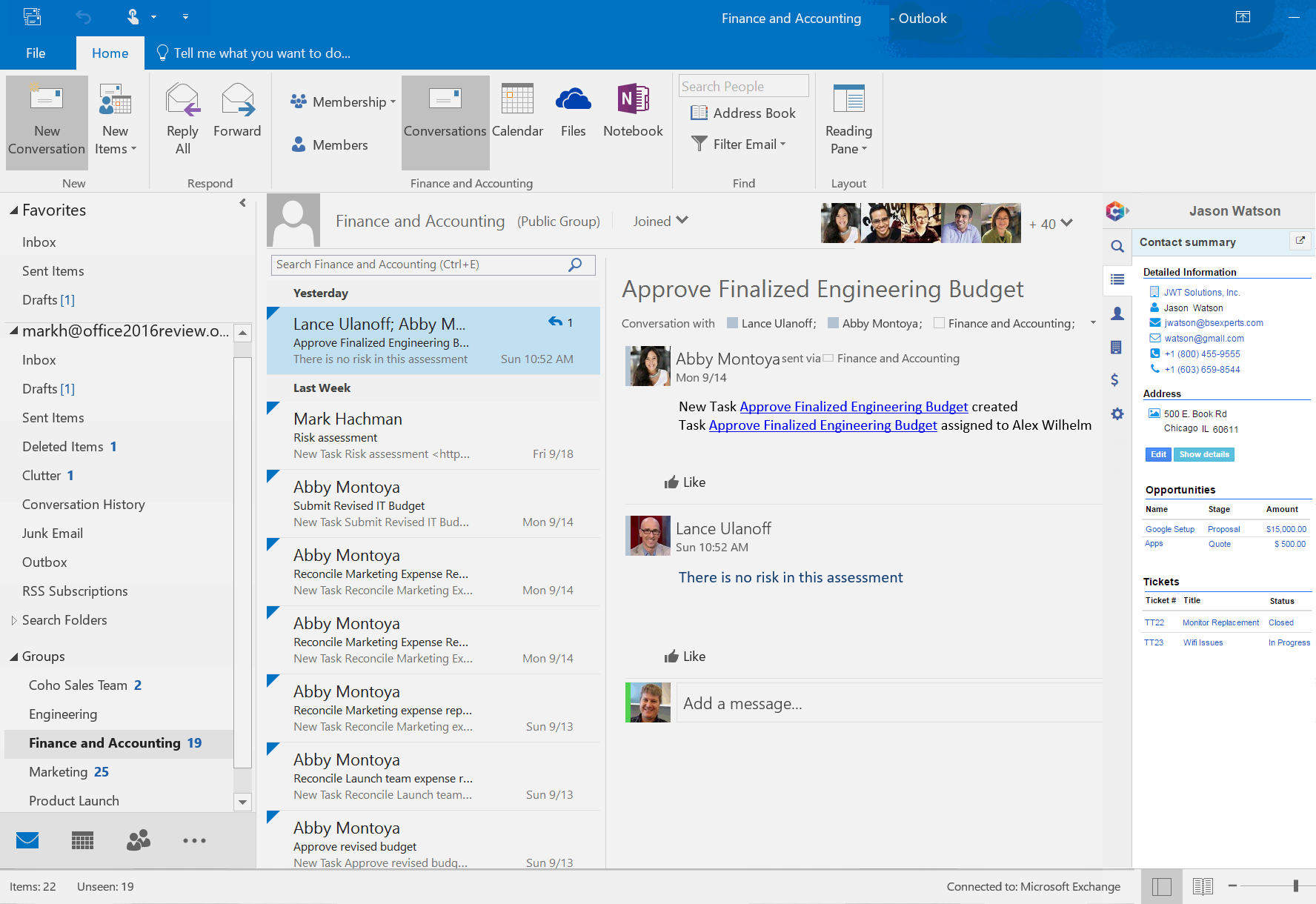Screen dimensions: 1316x904
Task: Open the list view icon in contact sidebar
Action: (x=1117, y=279)
